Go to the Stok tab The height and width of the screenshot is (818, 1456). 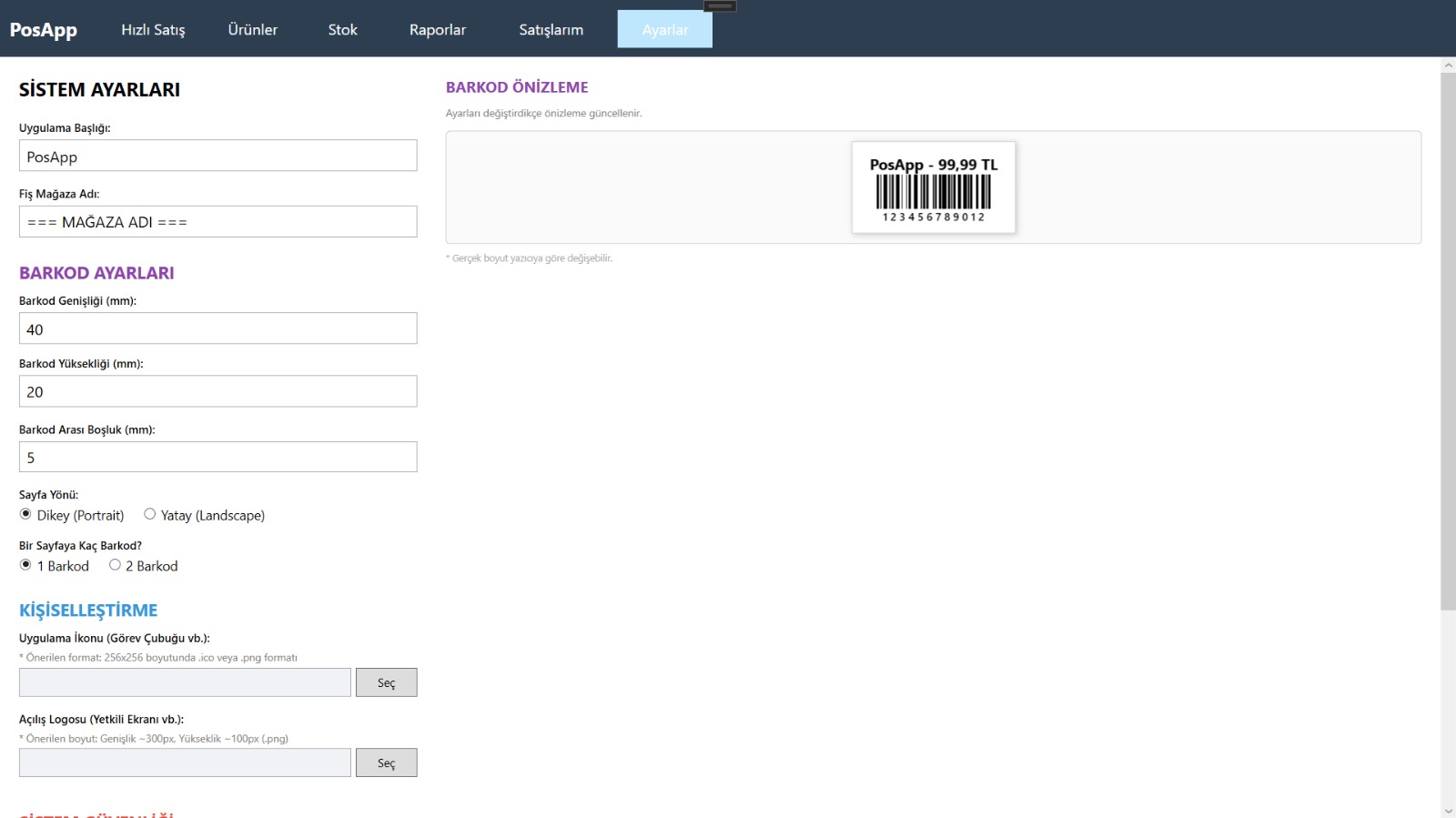coord(342,30)
